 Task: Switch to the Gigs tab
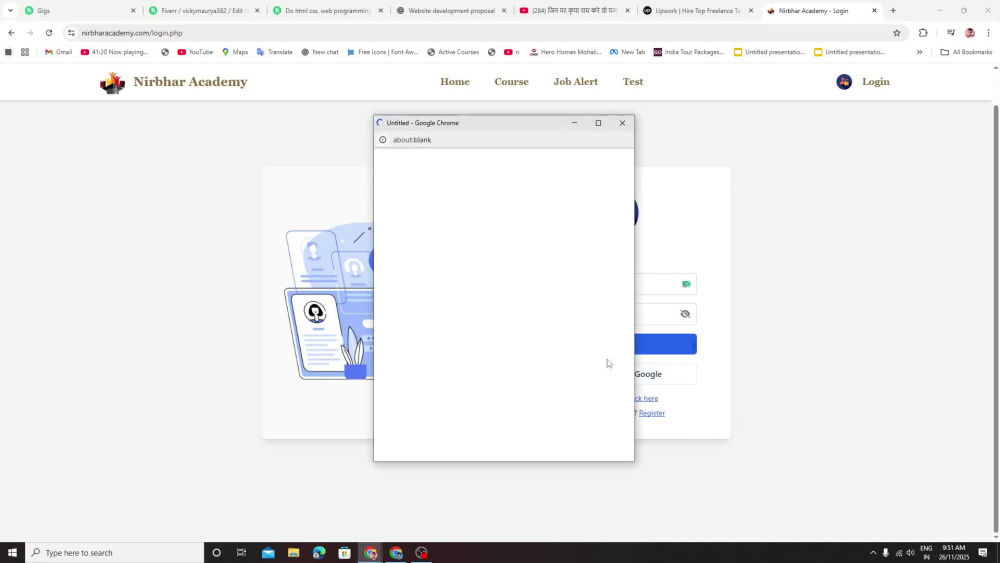(x=80, y=11)
